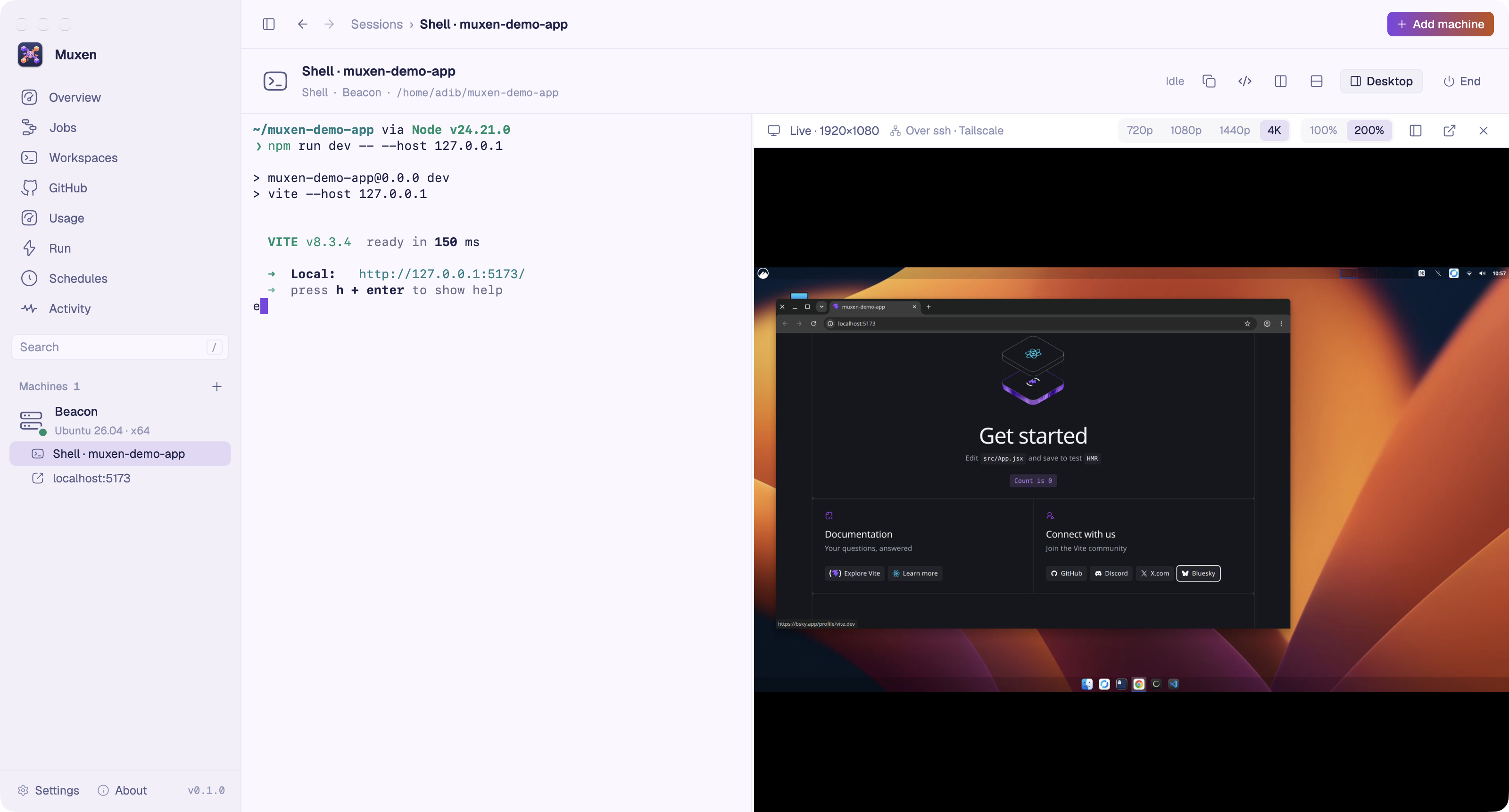Click the Finder-style icon in remote dock
This screenshot has height=812, width=1509.
point(1086,684)
